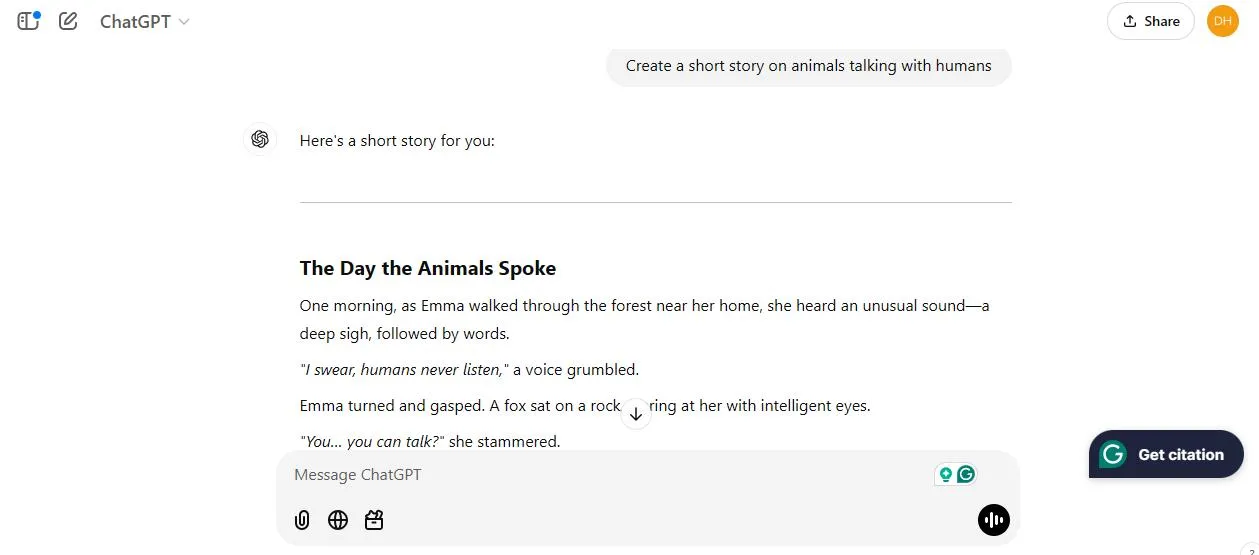Start a new chat with the compose icon
The height and width of the screenshot is (555, 1259).
coord(68,21)
